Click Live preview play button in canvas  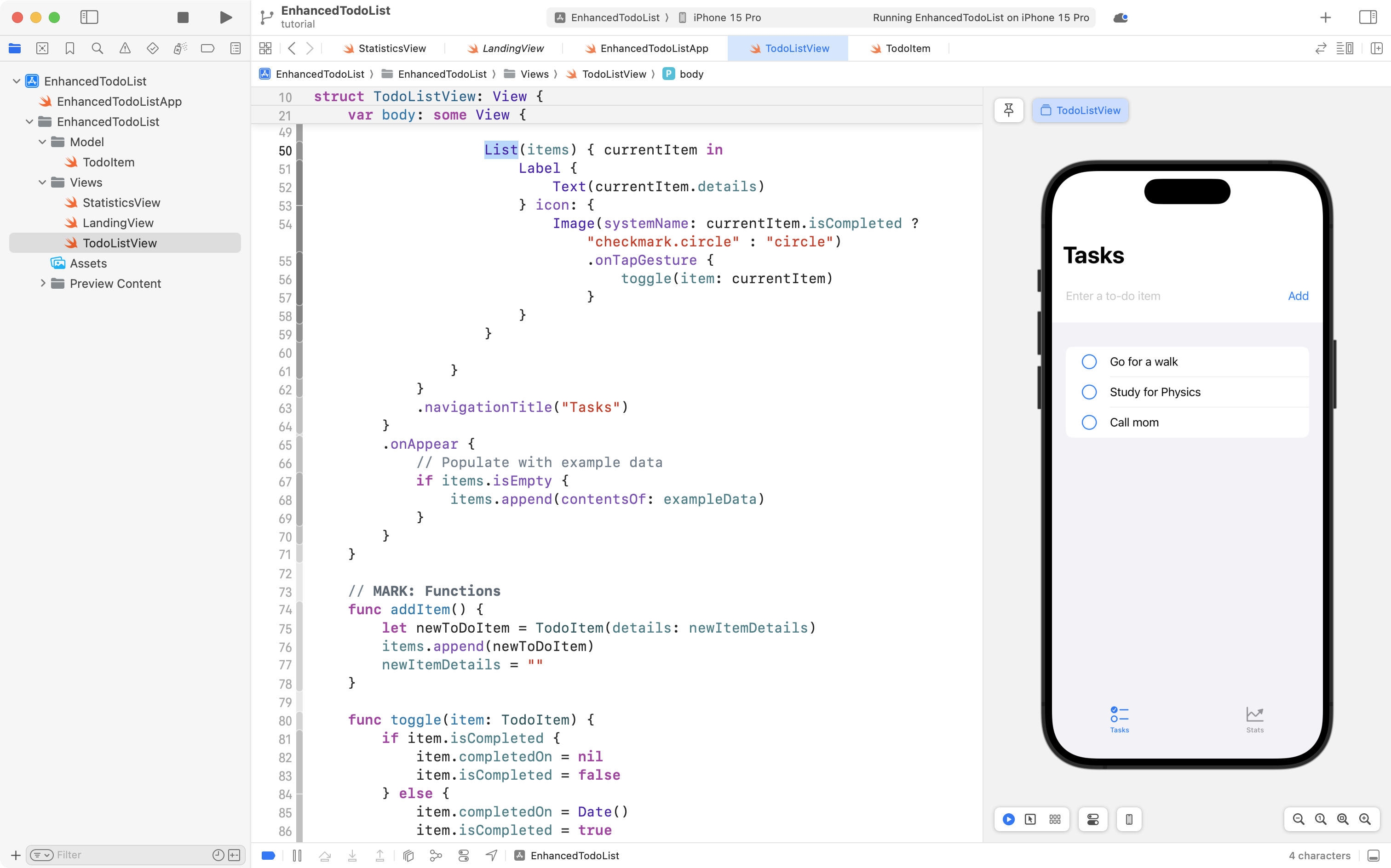pos(1008,819)
